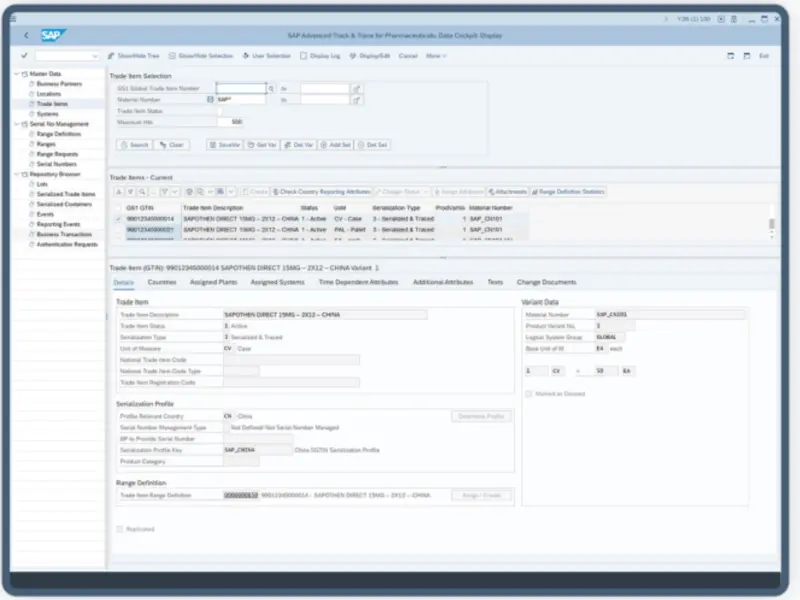Open Range Definition Statistics
This screenshot has width=800, height=600.
click(569, 191)
